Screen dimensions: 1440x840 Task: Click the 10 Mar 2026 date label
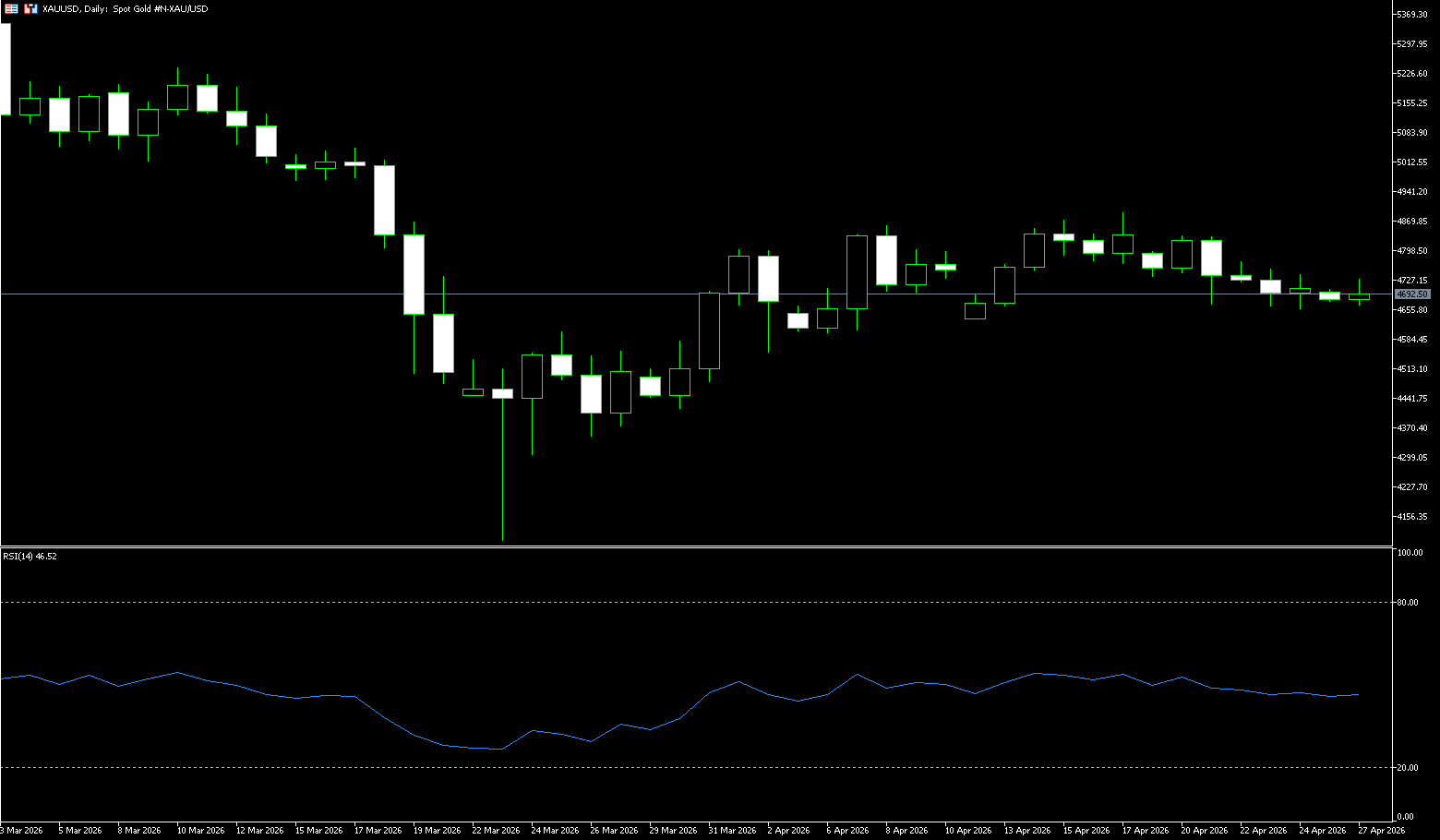[x=200, y=831]
